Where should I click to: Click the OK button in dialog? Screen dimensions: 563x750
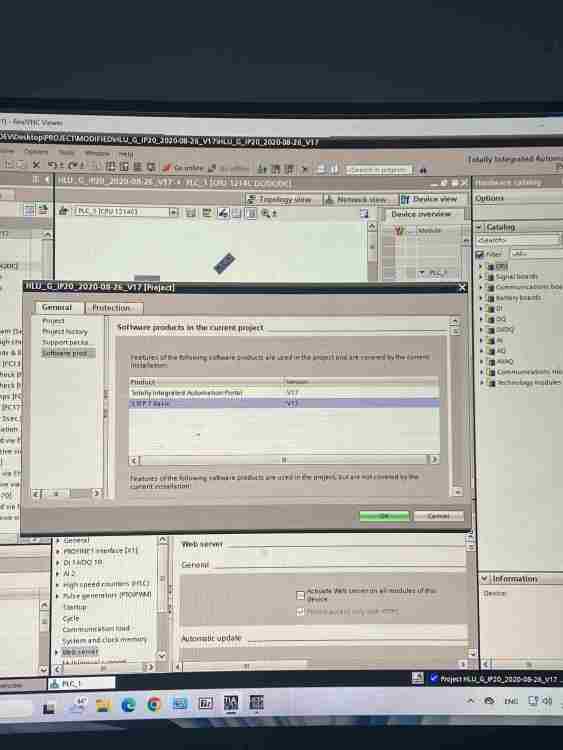(x=384, y=516)
